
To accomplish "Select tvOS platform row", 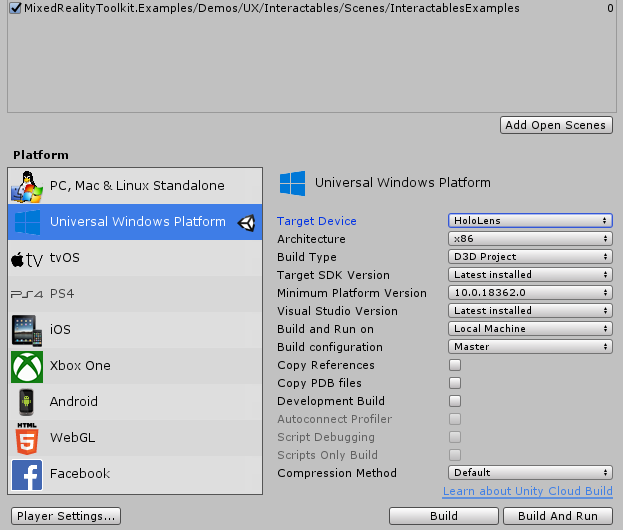I will [x=135, y=258].
